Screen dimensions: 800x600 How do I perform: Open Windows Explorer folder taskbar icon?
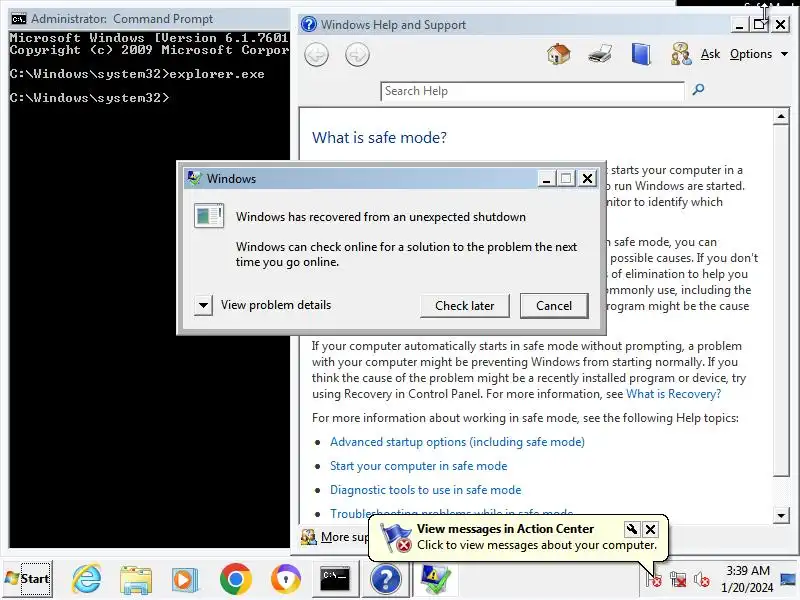pyautogui.click(x=136, y=580)
